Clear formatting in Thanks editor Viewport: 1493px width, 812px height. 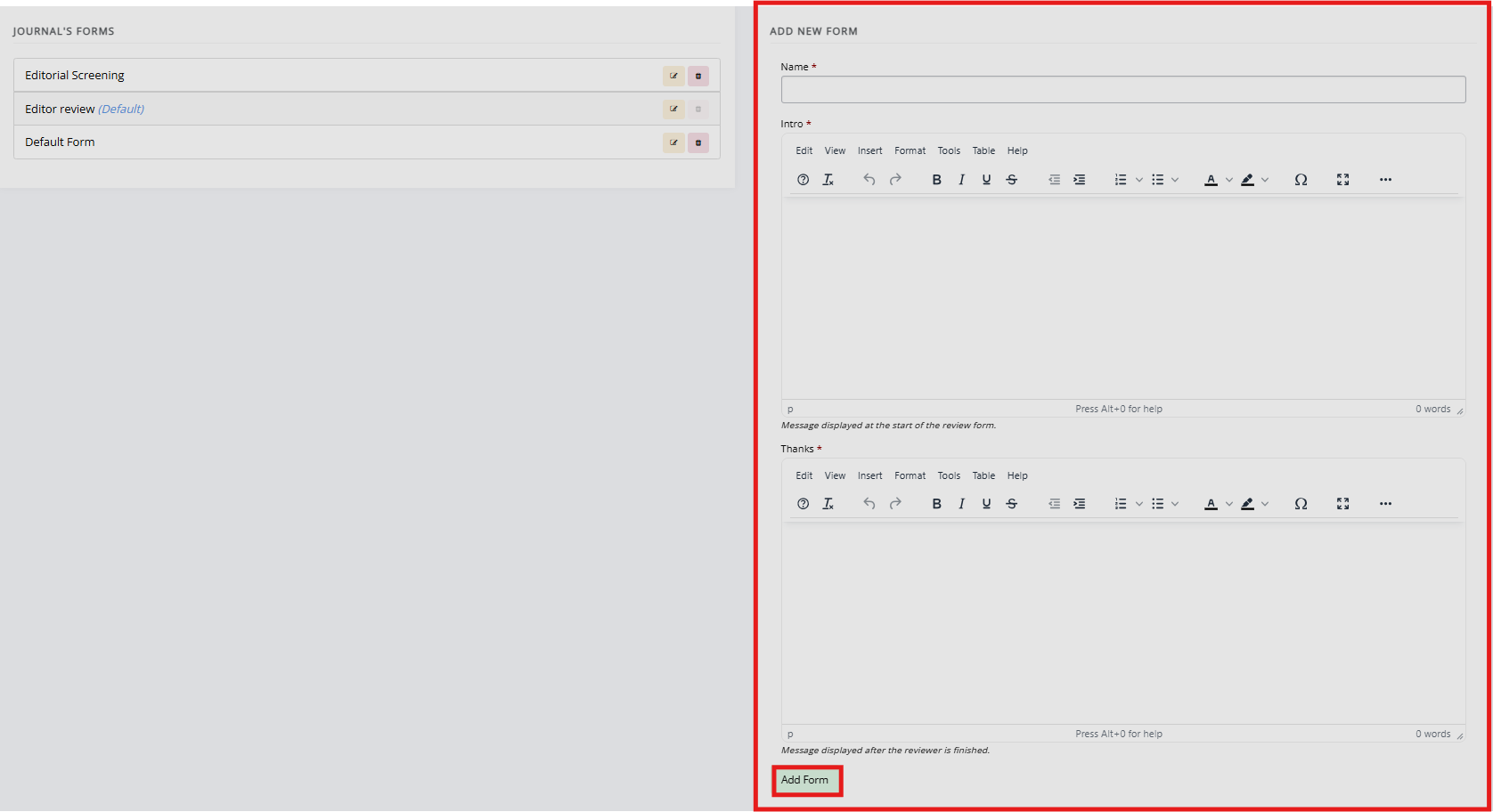[828, 504]
